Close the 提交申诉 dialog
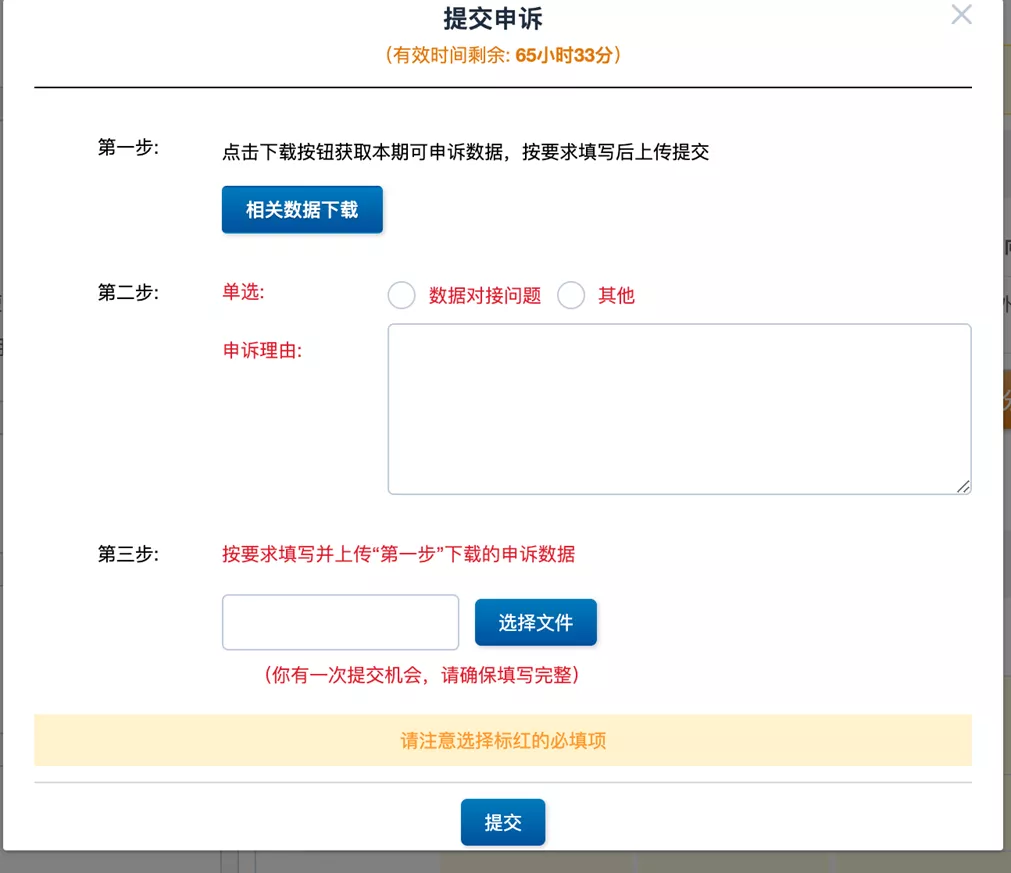1011x873 pixels. [961, 15]
